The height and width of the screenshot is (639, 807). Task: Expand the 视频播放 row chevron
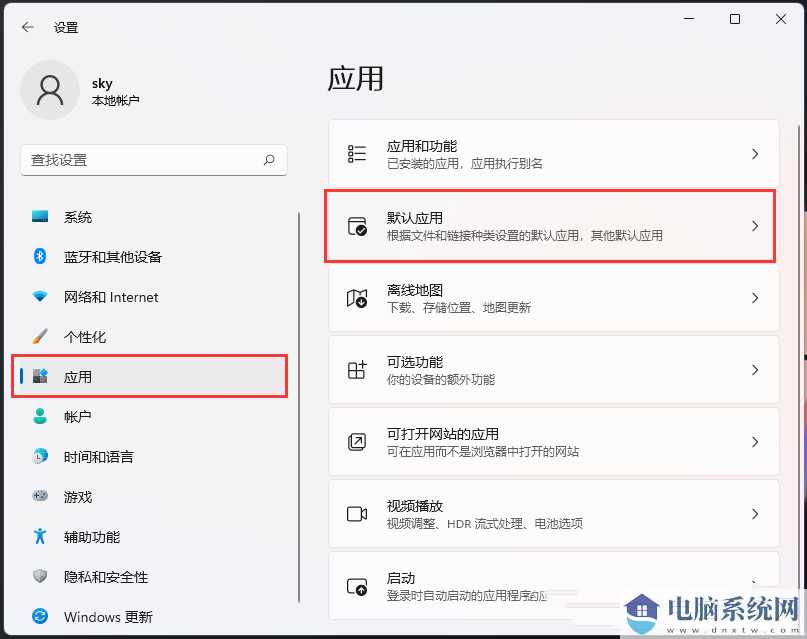click(757, 513)
